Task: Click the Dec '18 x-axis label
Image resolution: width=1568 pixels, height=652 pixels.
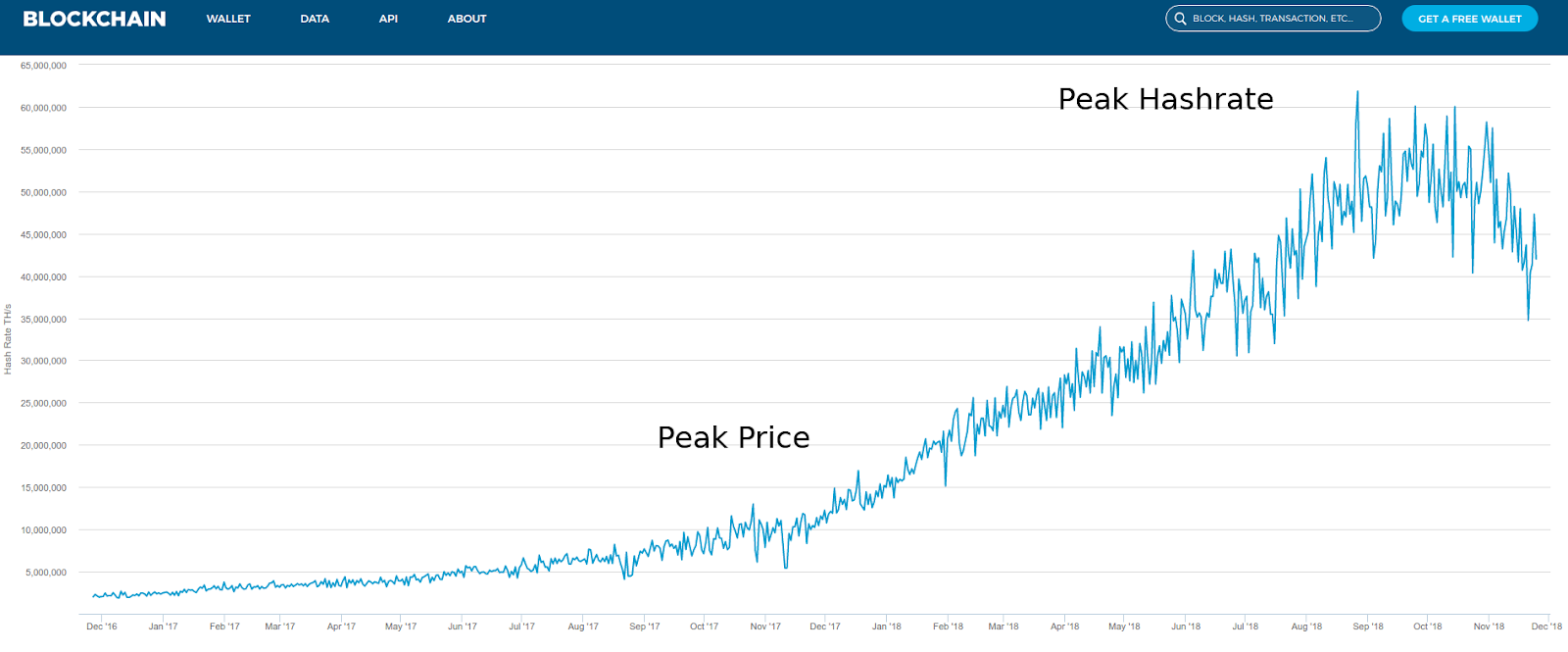Action: pyautogui.click(x=1546, y=627)
